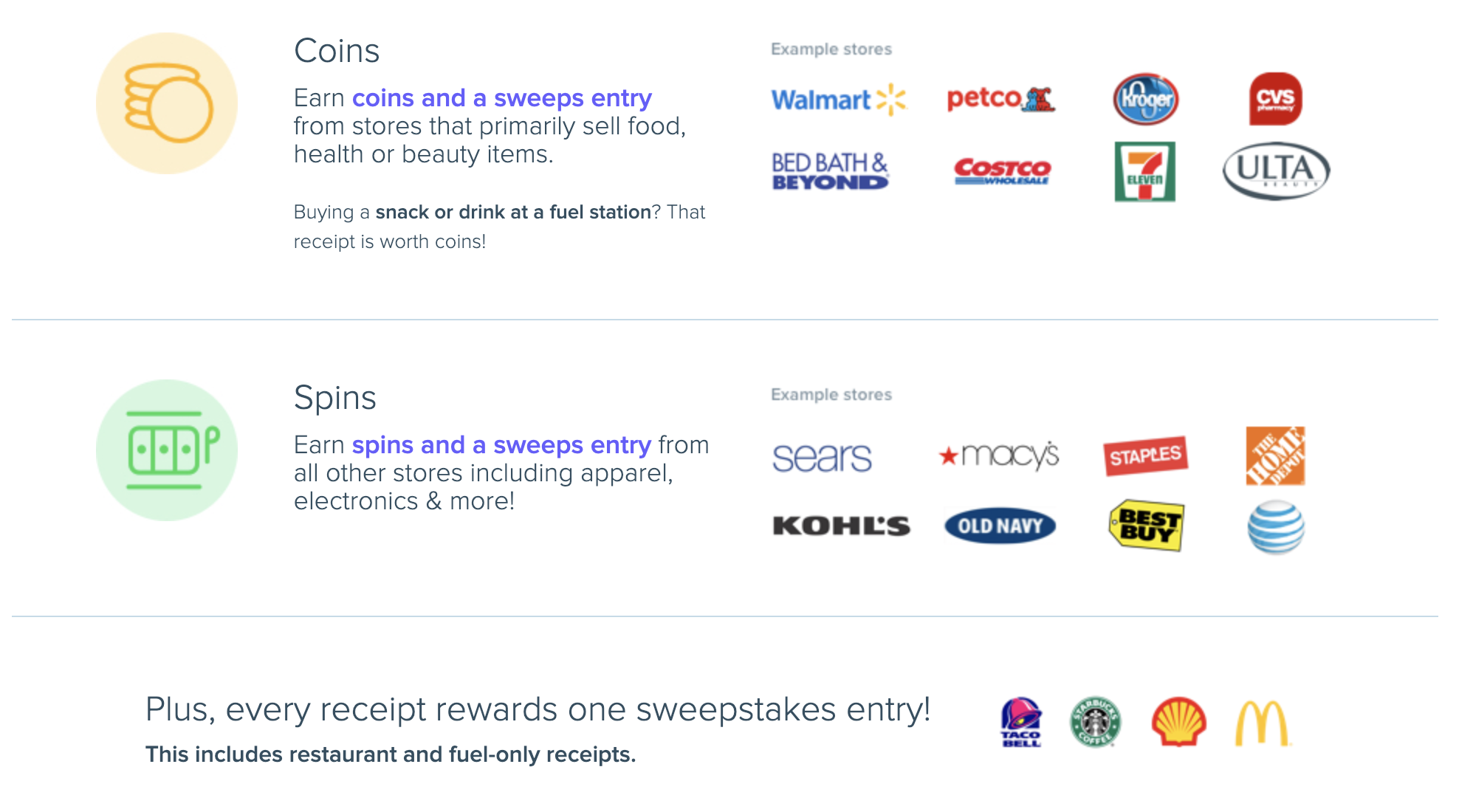Open the CVS pharmacy logo
Viewport: 1459px width, 812px height.
(x=1275, y=99)
